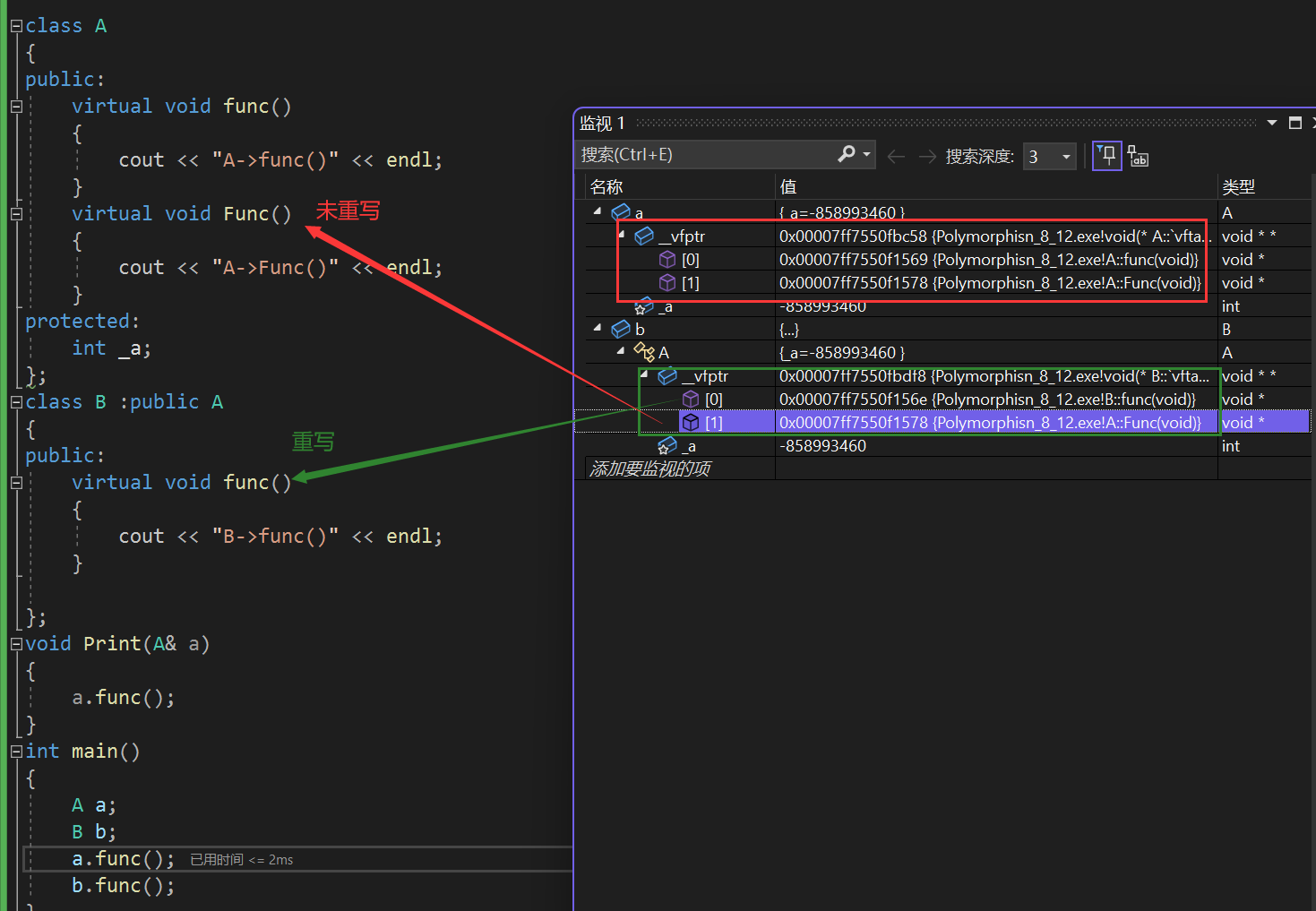The image size is (1316, 911).
Task: Collapse base class A under b
Action: point(621,351)
